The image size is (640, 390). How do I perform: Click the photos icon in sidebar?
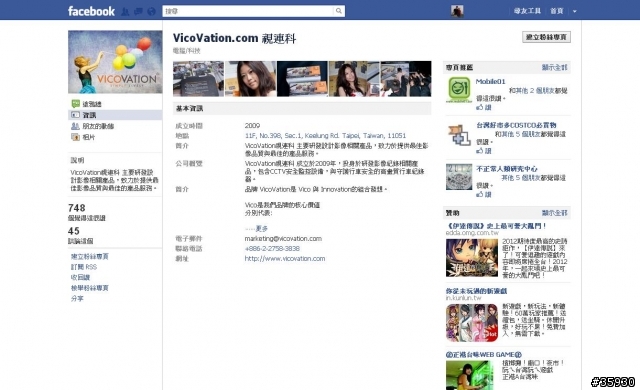pos(76,137)
